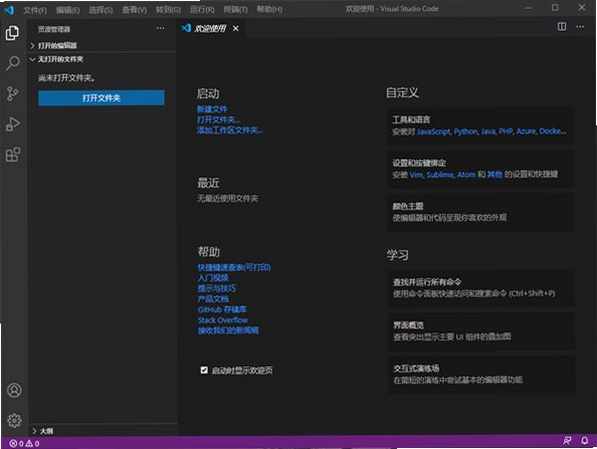The width and height of the screenshot is (597, 449).
Task: Open the GitHub 存储库 link
Action: (222, 309)
